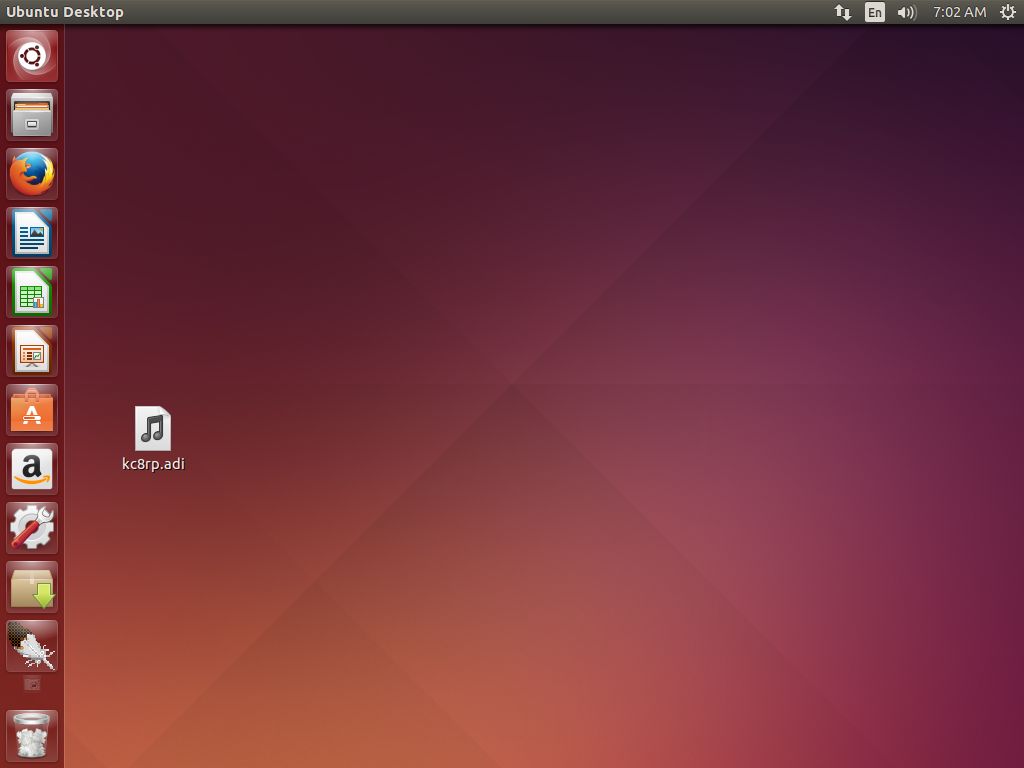Open the En keyboard layout indicator
The width and height of the screenshot is (1024, 768).
tap(875, 12)
